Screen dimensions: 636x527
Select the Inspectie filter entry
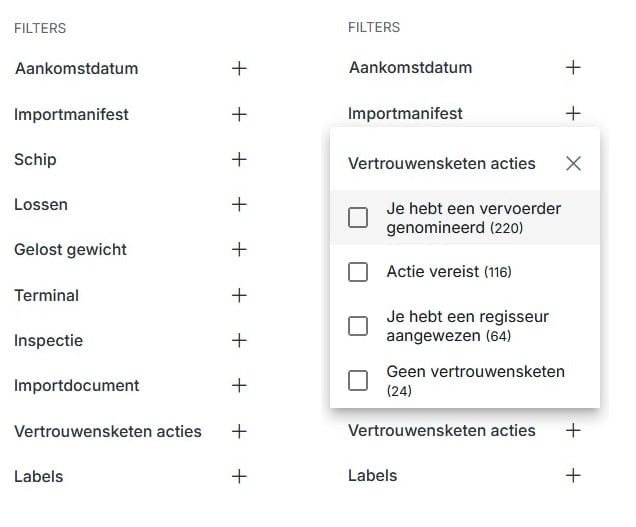pos(48,340)
